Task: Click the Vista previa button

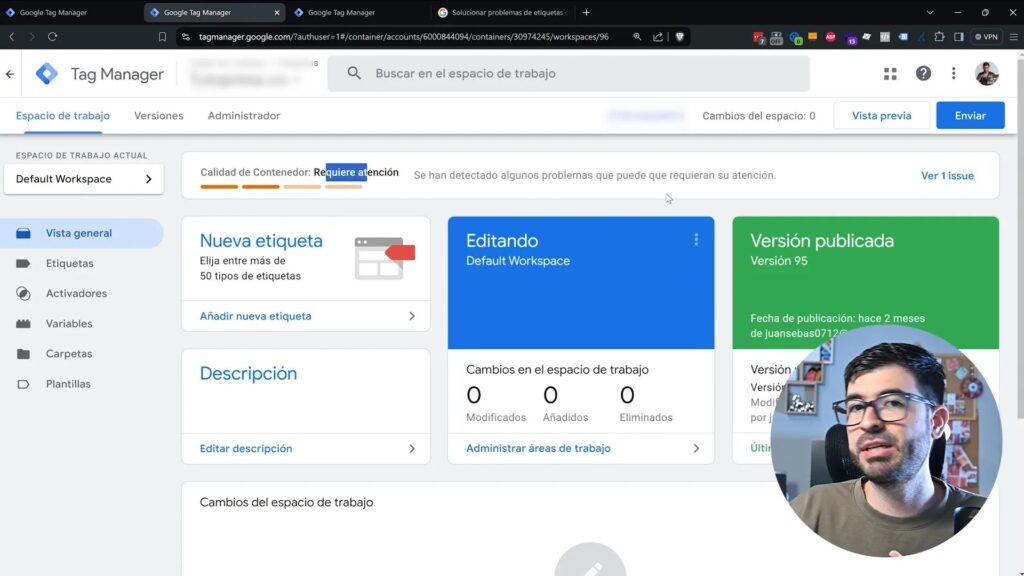Action: 881,116
